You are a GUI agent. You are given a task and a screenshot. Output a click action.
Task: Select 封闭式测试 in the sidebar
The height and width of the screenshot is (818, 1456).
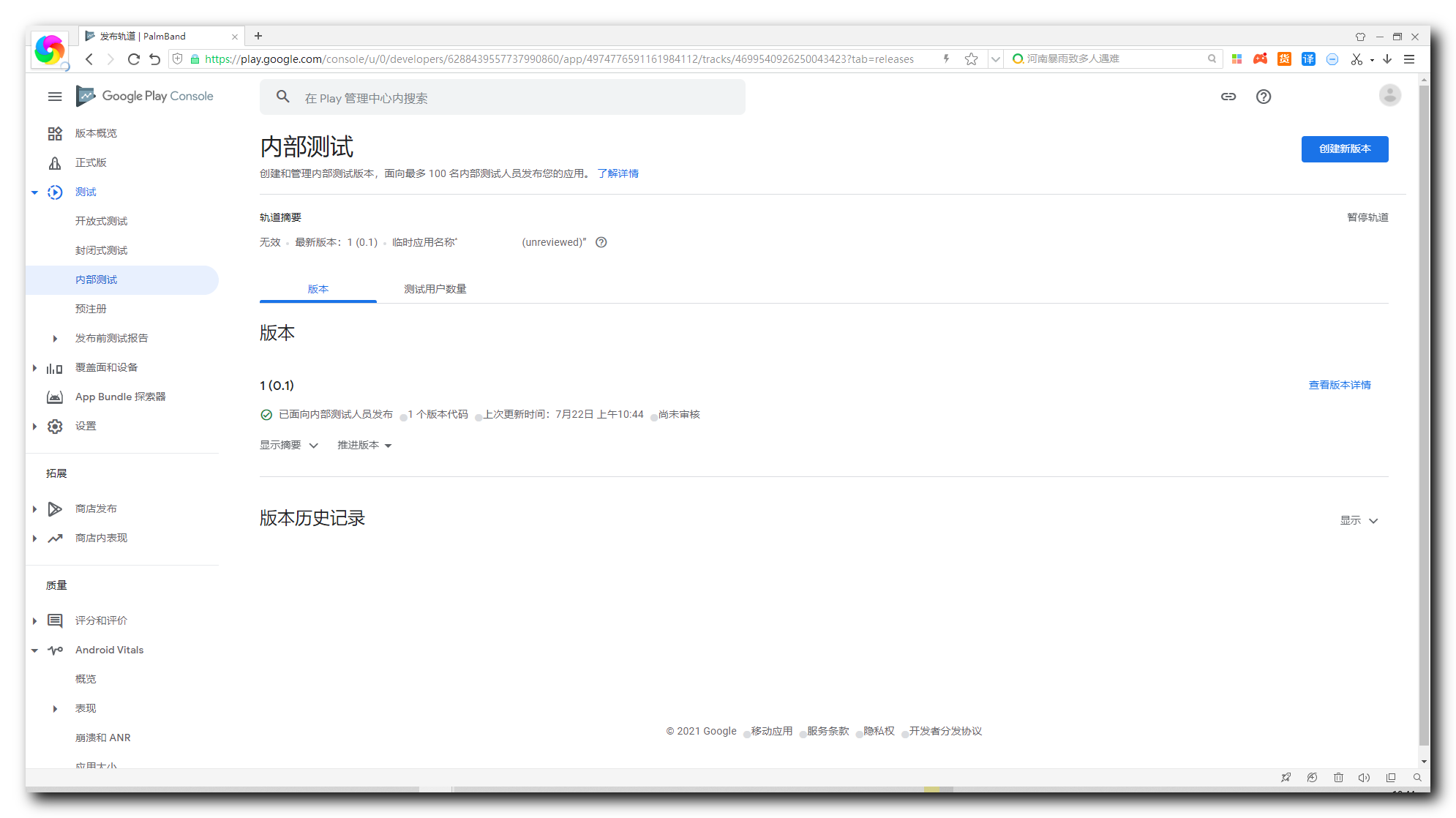[x=101, y=250]
